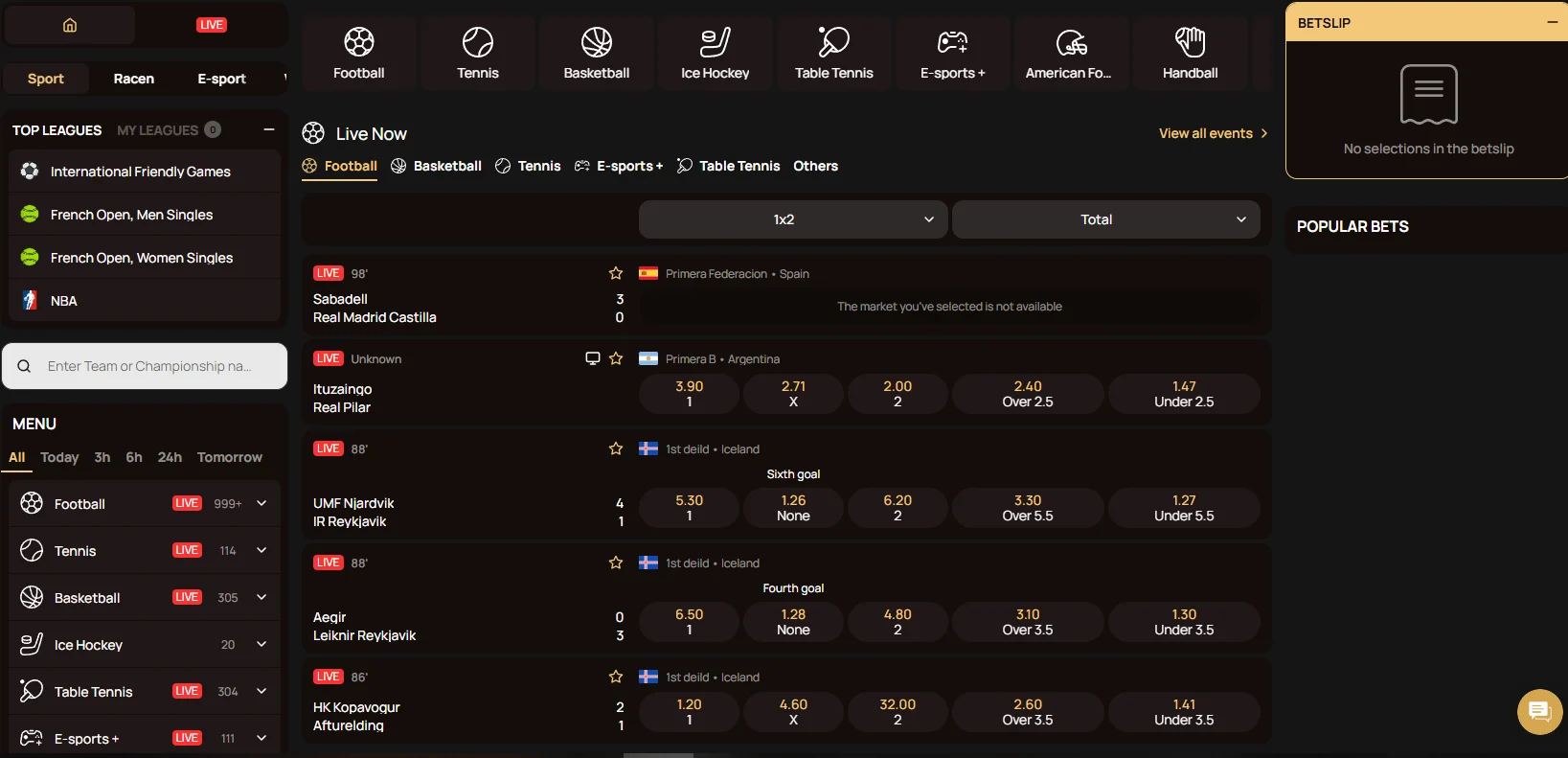Minimize the Betslip panel
Viewport: 1568px width, 758px height.
(x=1553, y=22)
